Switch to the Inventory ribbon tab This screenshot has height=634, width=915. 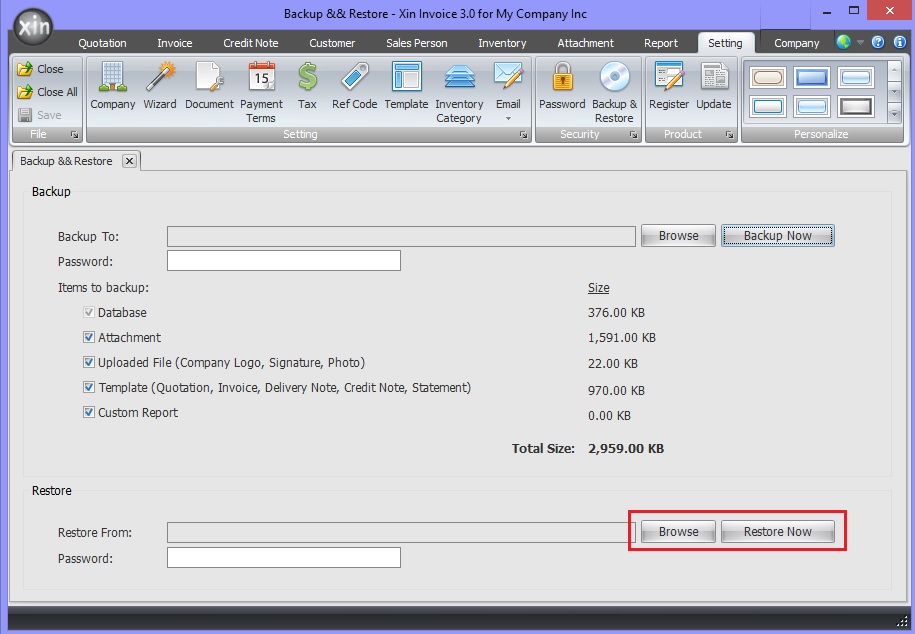click(x=502, y=43)
